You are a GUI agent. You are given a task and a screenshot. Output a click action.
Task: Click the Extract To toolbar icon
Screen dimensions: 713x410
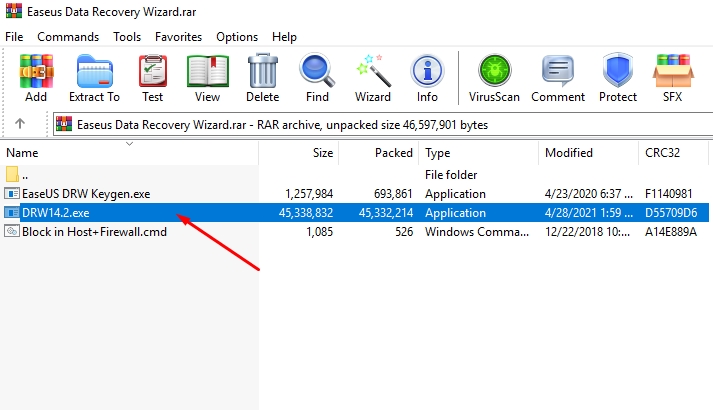95,71
